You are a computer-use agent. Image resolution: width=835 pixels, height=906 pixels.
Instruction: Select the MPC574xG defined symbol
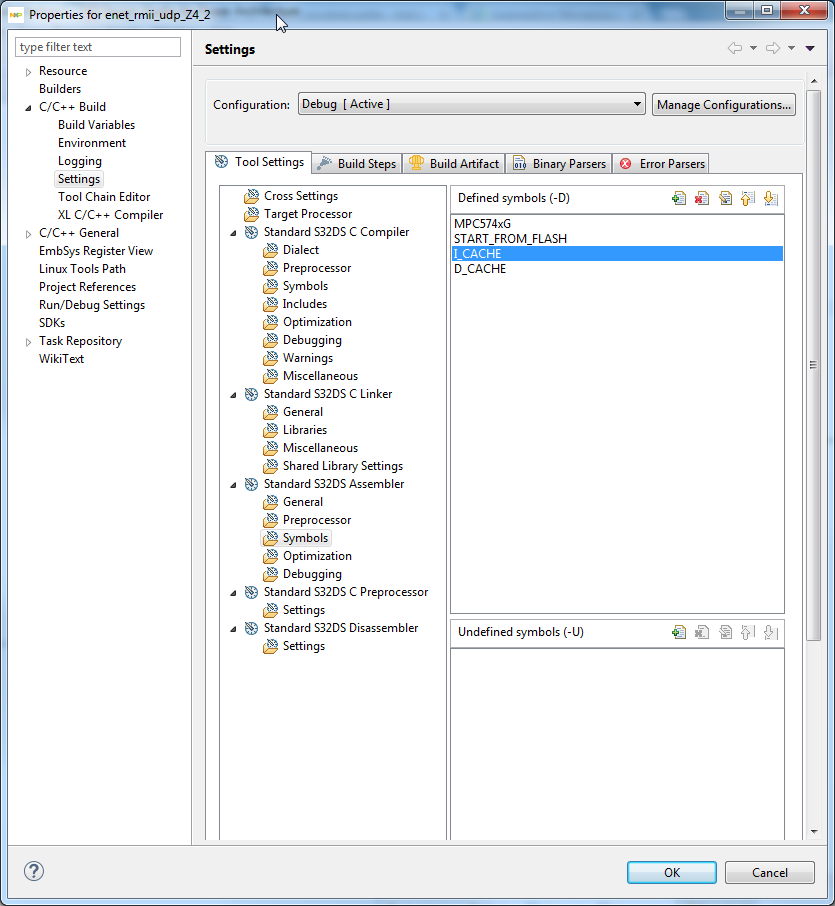[617, 224]
